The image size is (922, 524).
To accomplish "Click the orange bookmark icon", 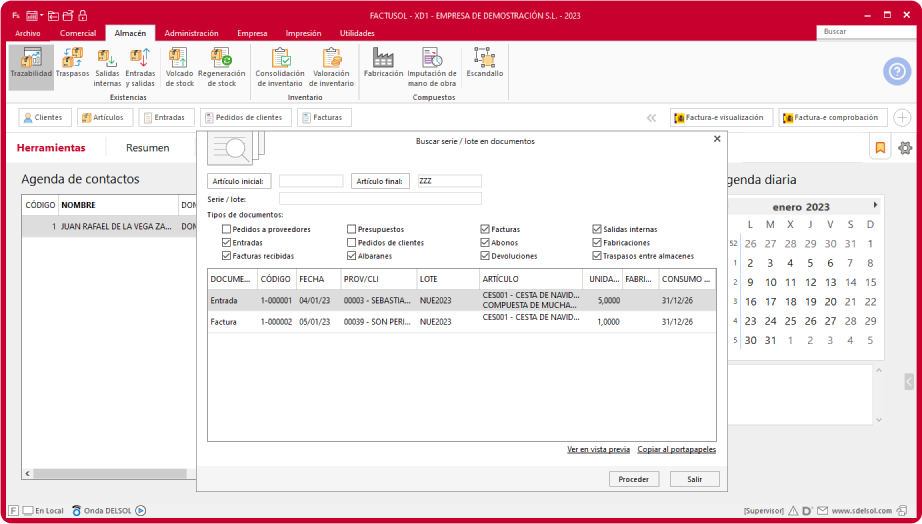I will coord(880,148).
